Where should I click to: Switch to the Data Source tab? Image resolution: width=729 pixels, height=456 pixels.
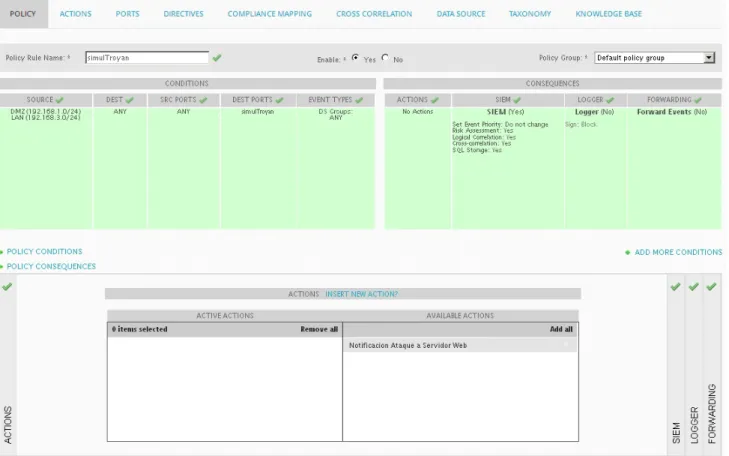click(x=461, y=14)
